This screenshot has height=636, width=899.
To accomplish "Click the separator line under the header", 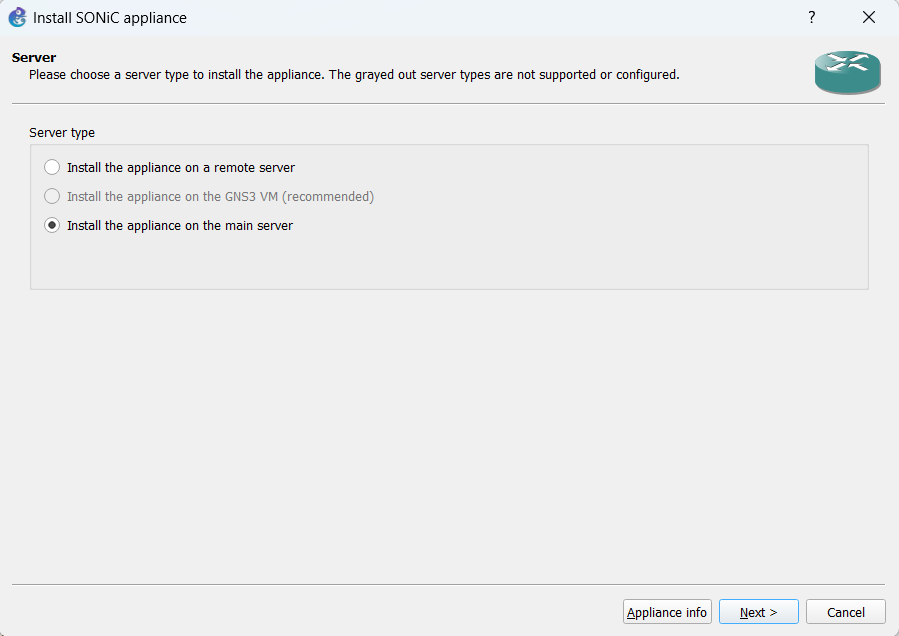I will coord(448,103).
